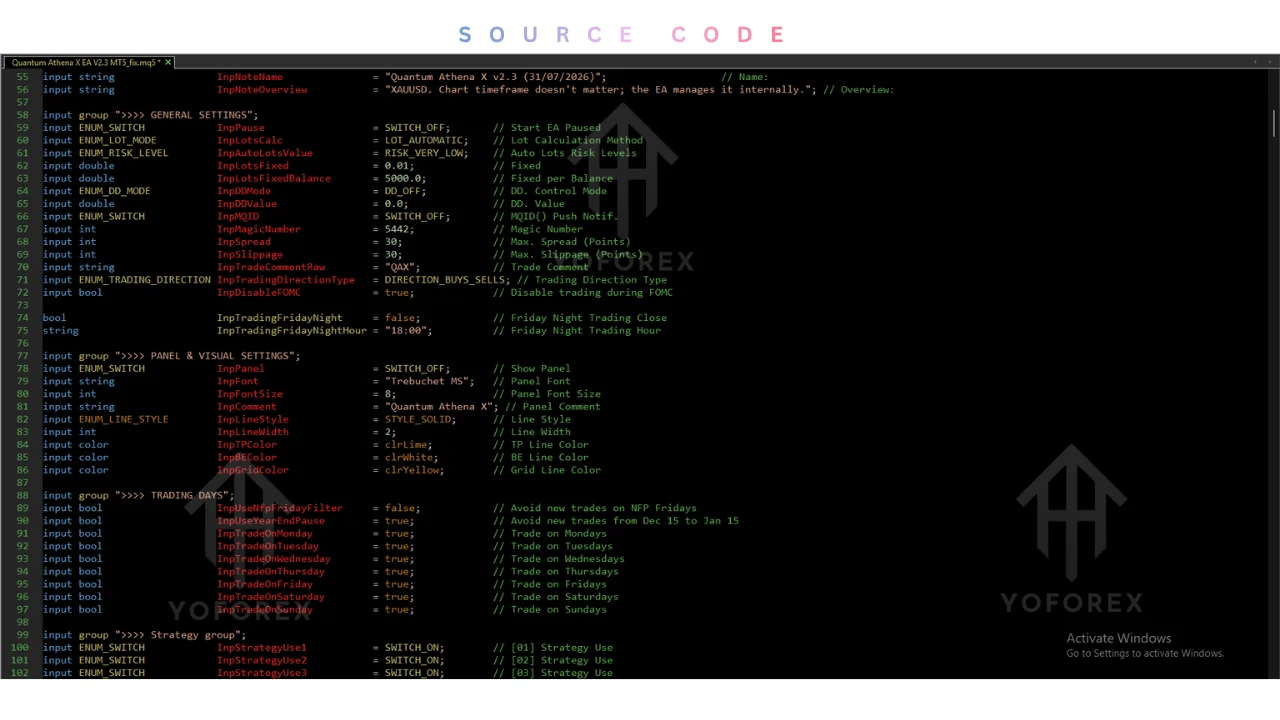Click the InpTradeOnSaturday variable name
The width and height of the screenshot is (1280, 720).
coord(271,597)
